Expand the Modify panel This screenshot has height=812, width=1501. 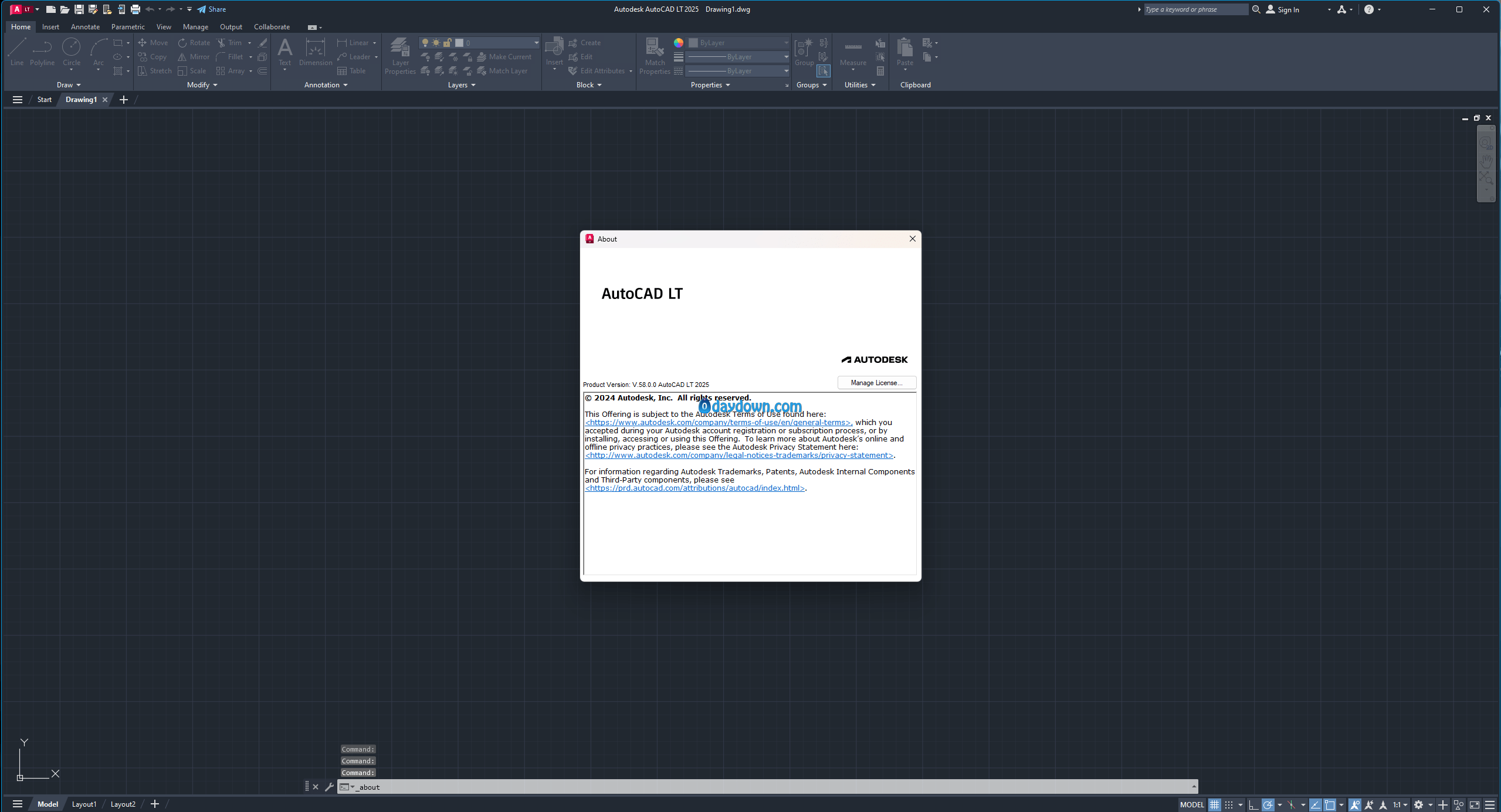(x=202, y=85)
